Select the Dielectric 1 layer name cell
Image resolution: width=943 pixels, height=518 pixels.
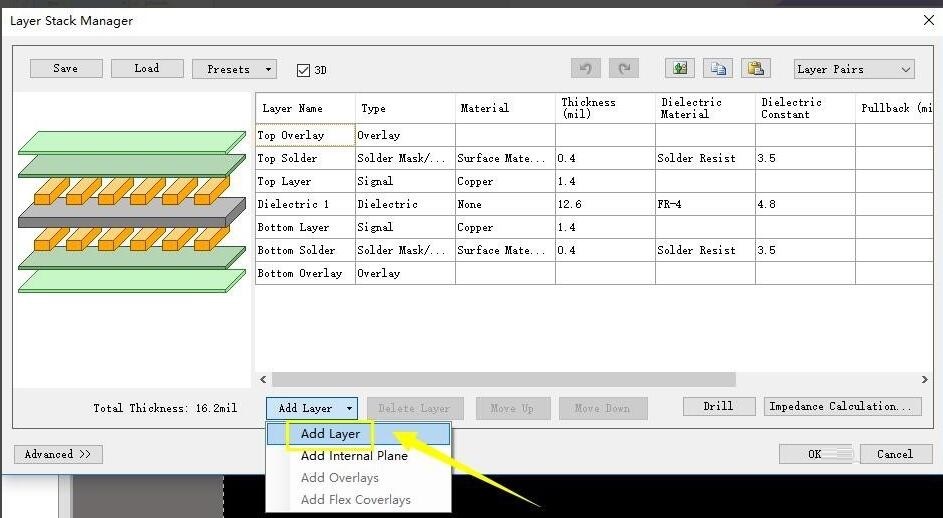point(306,204)
